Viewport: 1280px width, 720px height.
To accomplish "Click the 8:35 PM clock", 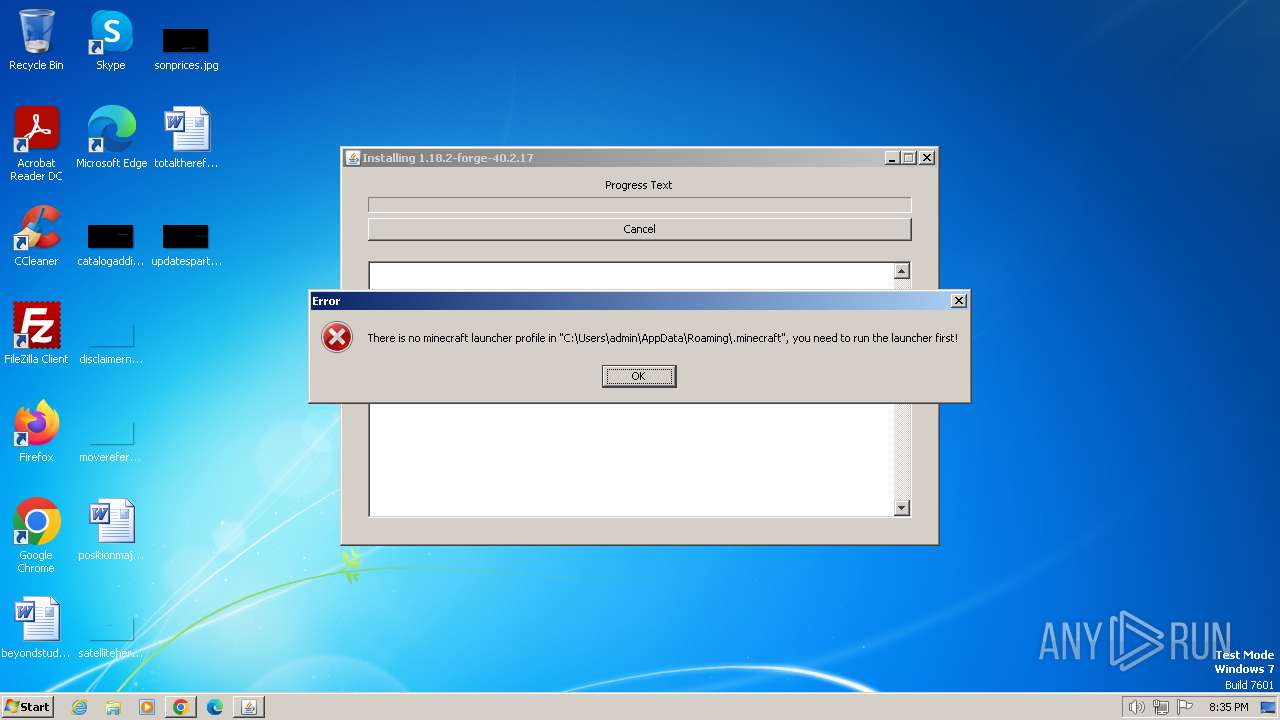I will pyautogui.click(x=1228, y=707).
